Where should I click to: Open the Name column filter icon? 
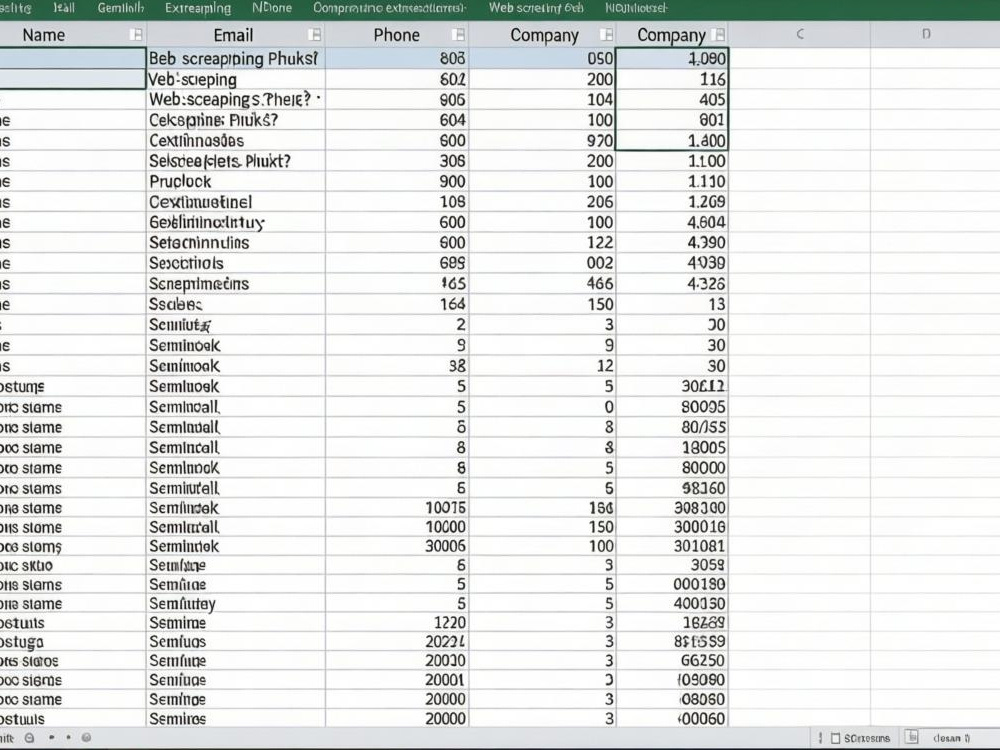[x=136, y=34]
